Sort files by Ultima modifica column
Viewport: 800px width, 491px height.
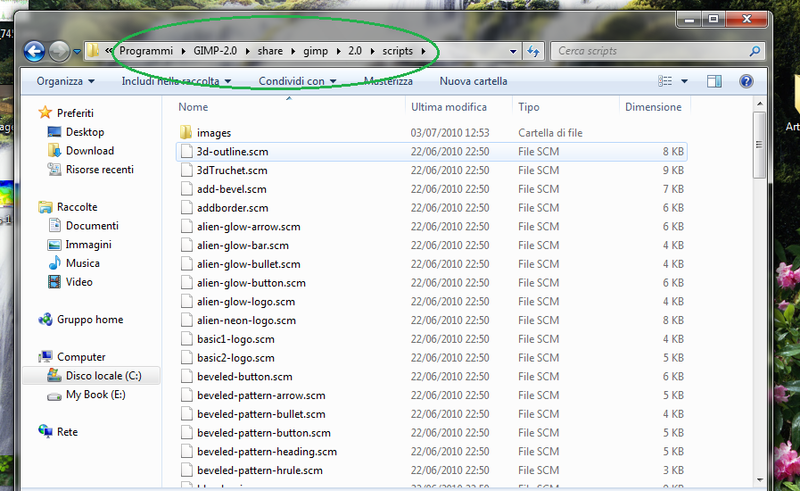pos(448,106)
